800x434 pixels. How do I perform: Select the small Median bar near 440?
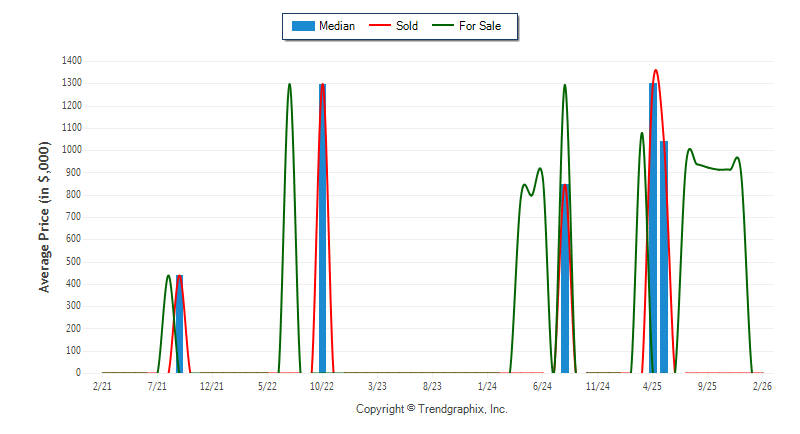tap(179, 325)
